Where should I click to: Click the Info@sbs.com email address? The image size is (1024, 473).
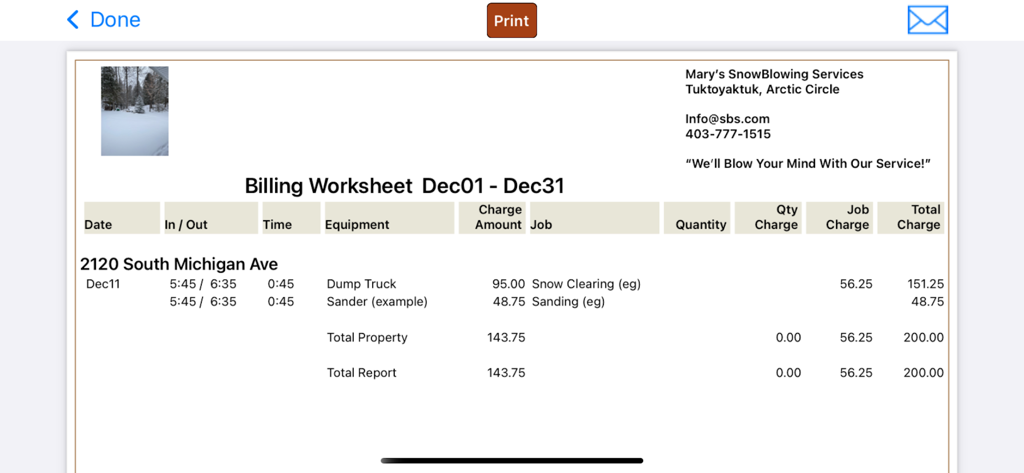[728, 119]
